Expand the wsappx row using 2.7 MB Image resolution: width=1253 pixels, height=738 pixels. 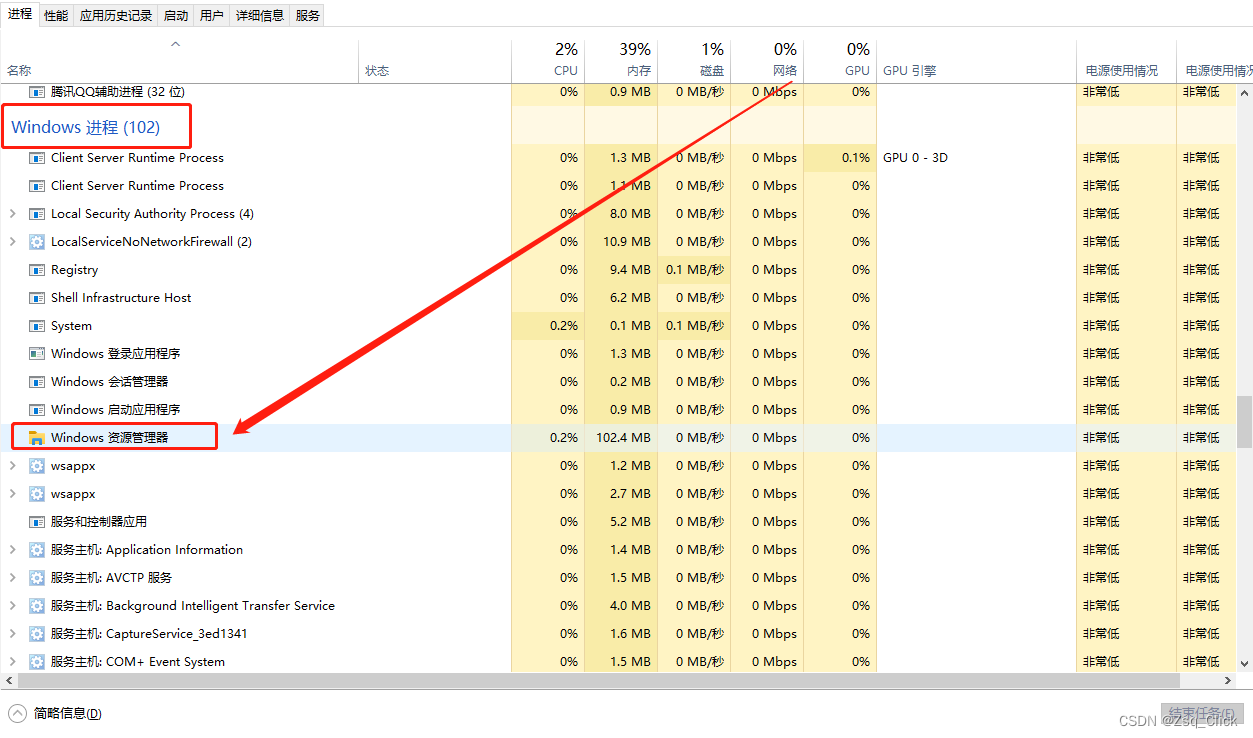coord(12,494)
